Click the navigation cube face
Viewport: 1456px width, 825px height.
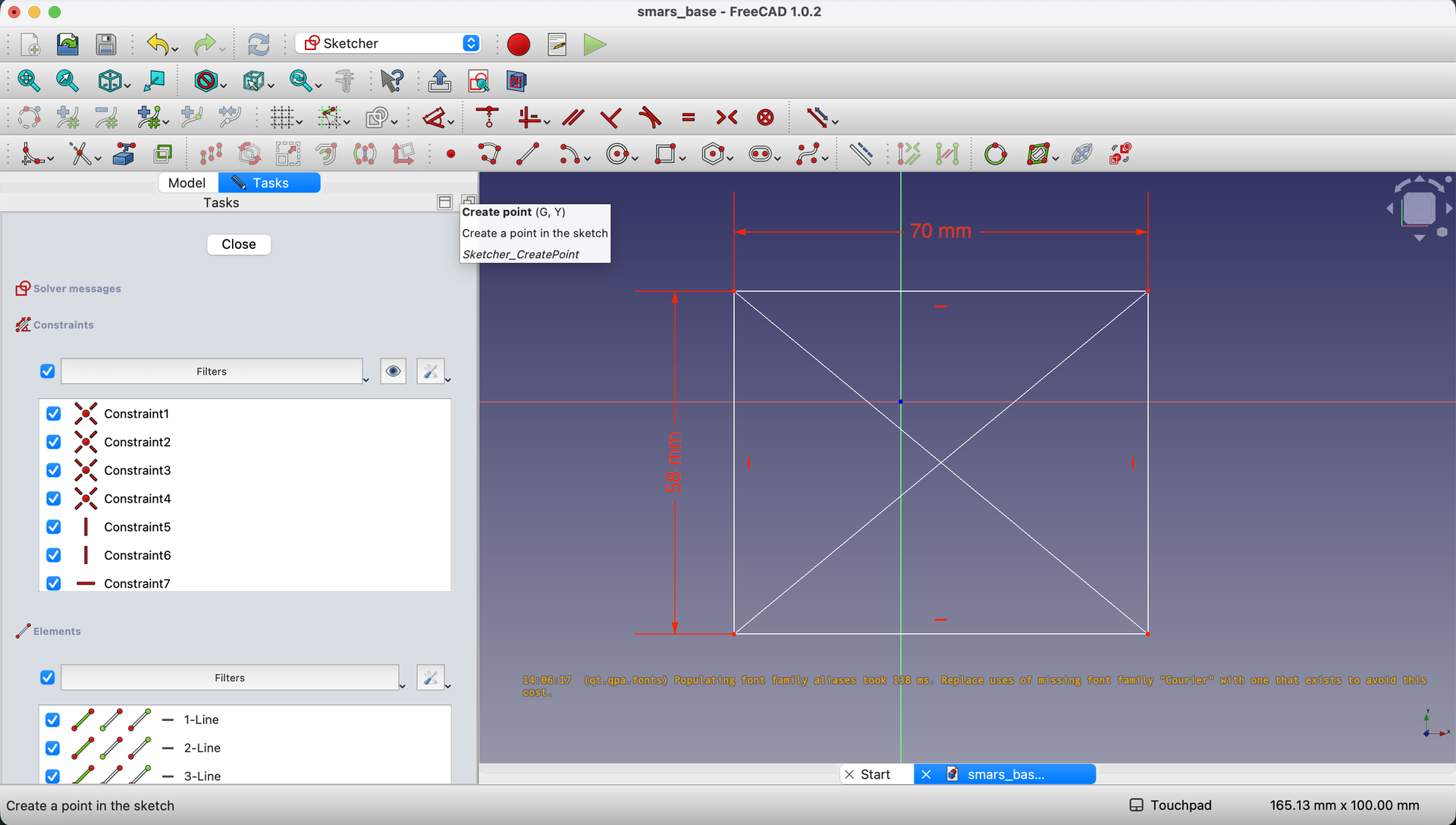tap(1419, 209)
